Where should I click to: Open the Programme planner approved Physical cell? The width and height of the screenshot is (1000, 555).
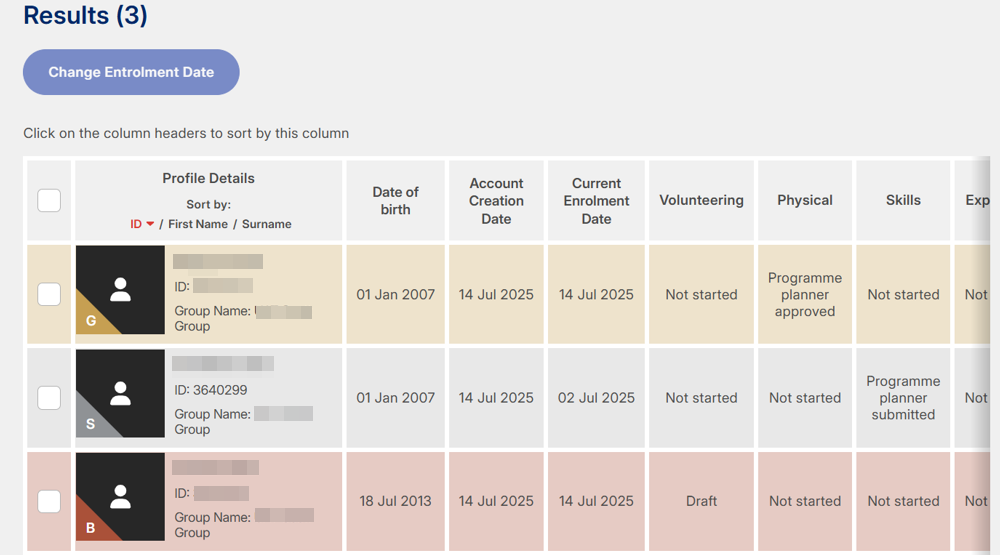pyautogui.click(x=805, y=295)
